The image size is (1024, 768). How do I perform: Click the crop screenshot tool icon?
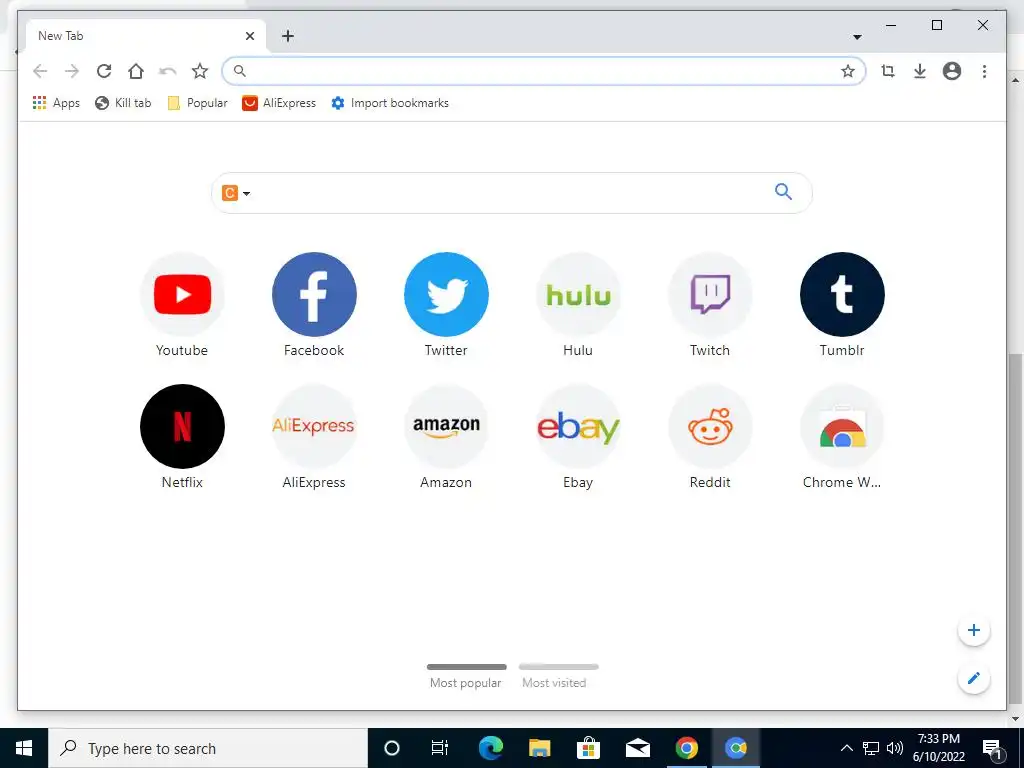click(x=888, y=71)
